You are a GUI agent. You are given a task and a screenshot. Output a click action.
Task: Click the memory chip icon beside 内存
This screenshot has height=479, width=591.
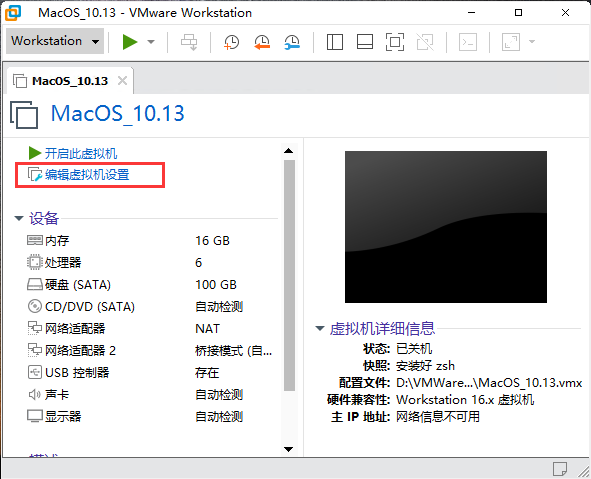35,240
